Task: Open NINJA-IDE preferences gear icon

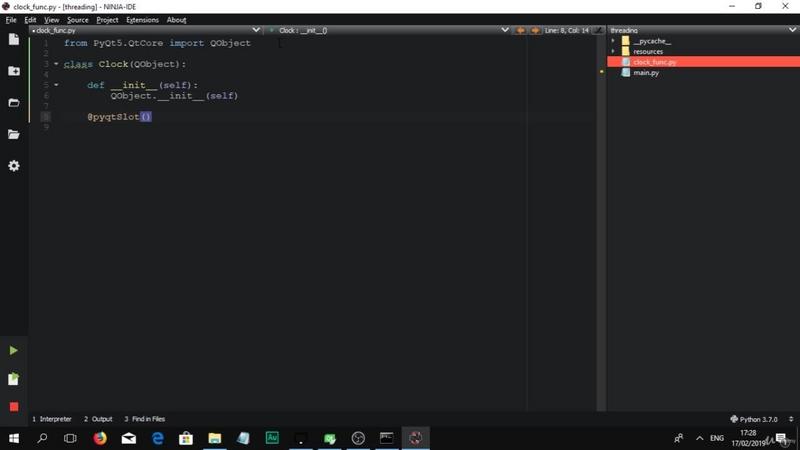Action: pyautogui.click(x=14, y=166)
